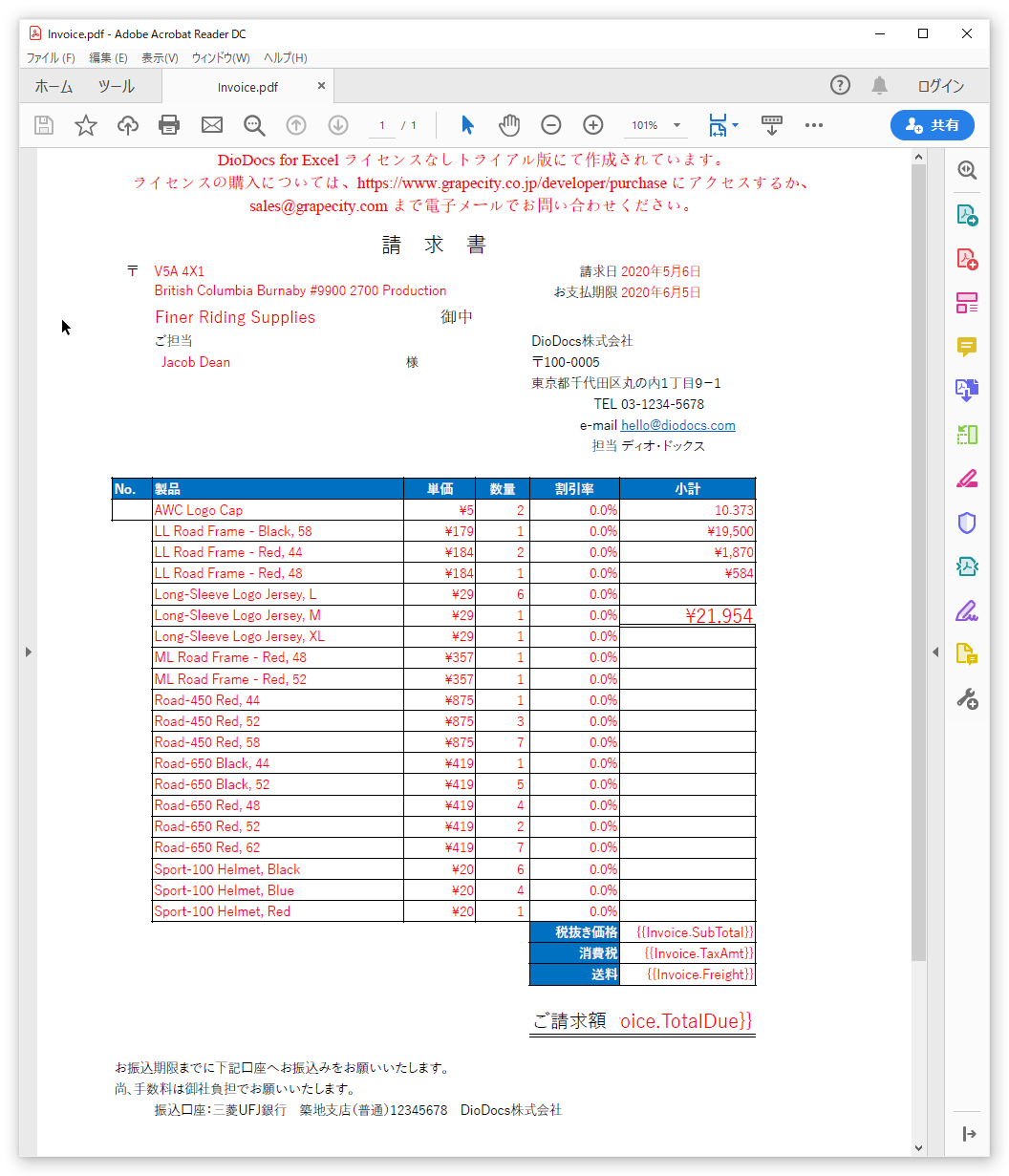Open the Compress PDF sidebar tool
This screenshot has height=1176, width=1009.
[x=967, y=567]
